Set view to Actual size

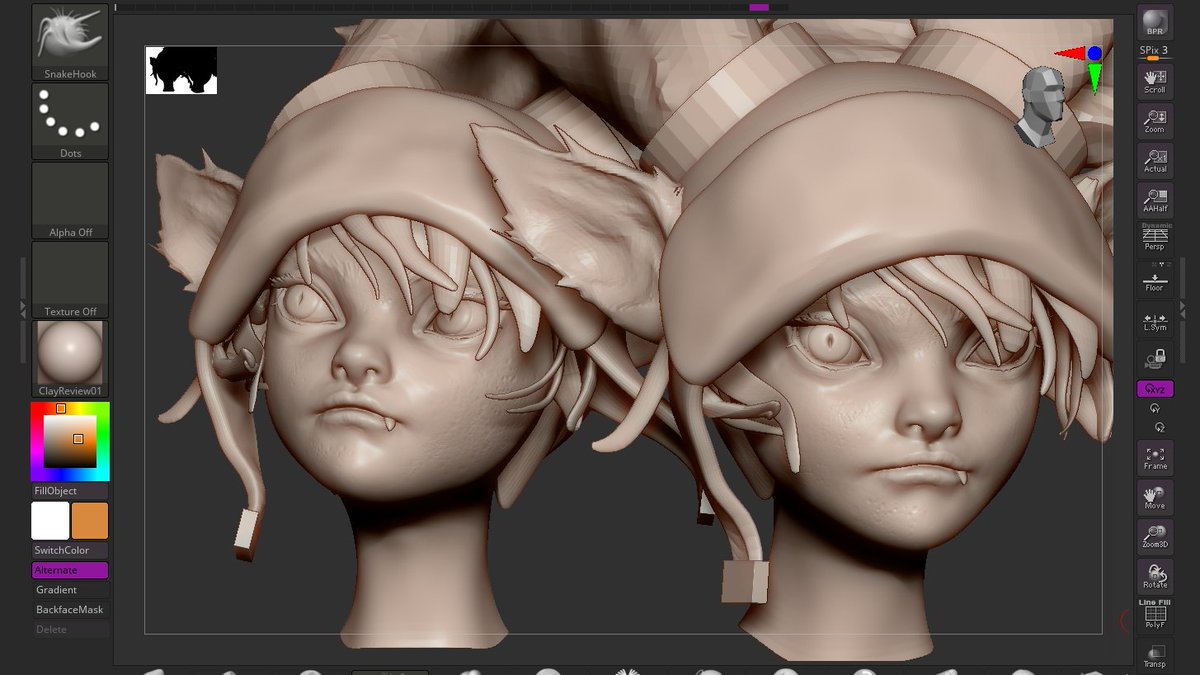click(1155, 160)
